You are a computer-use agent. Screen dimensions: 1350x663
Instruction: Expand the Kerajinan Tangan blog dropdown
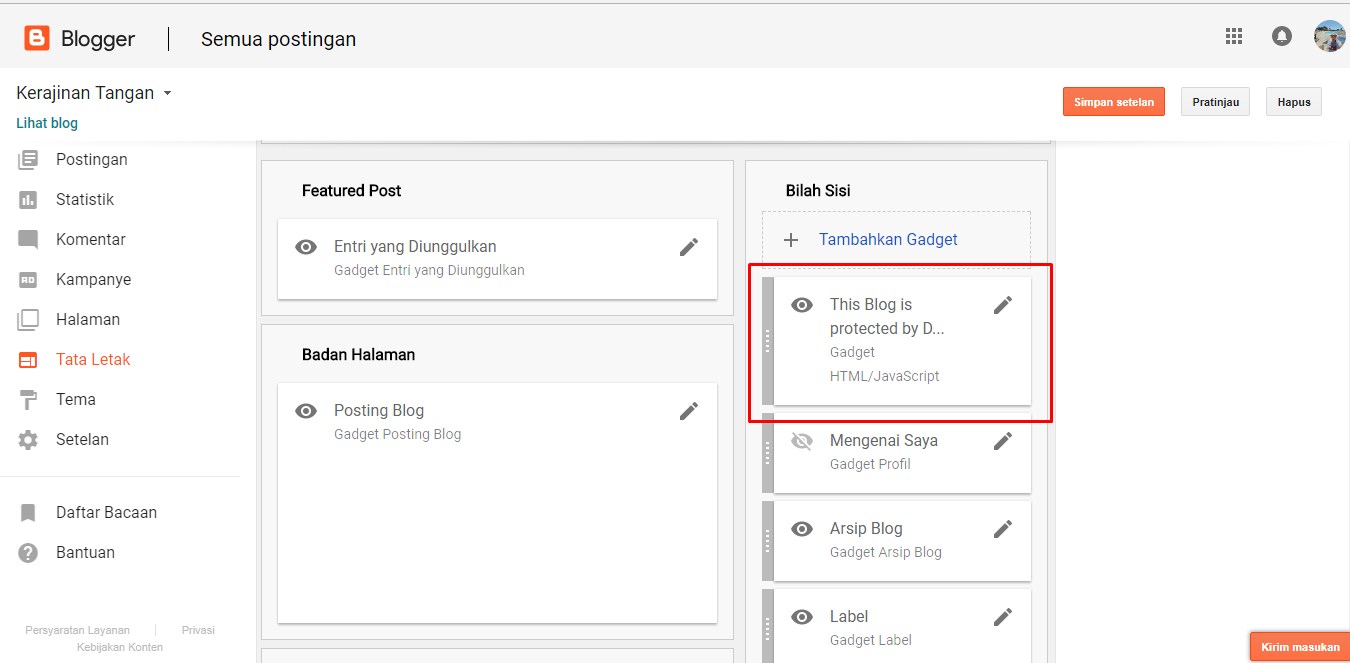(167, 93)
